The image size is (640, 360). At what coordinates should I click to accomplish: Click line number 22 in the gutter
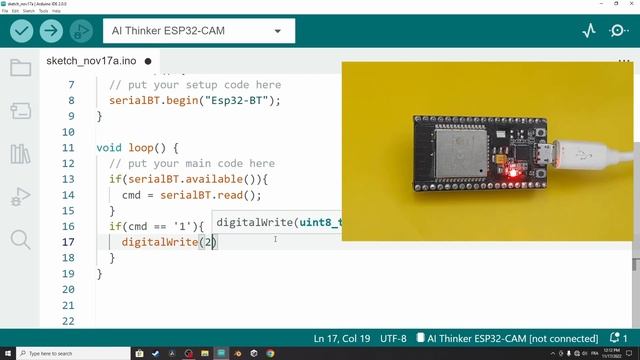click(x=68, y=321)
